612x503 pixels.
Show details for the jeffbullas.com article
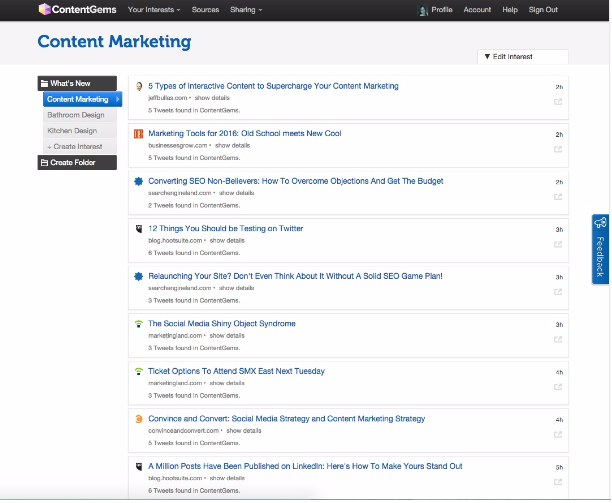pos(212,98)
